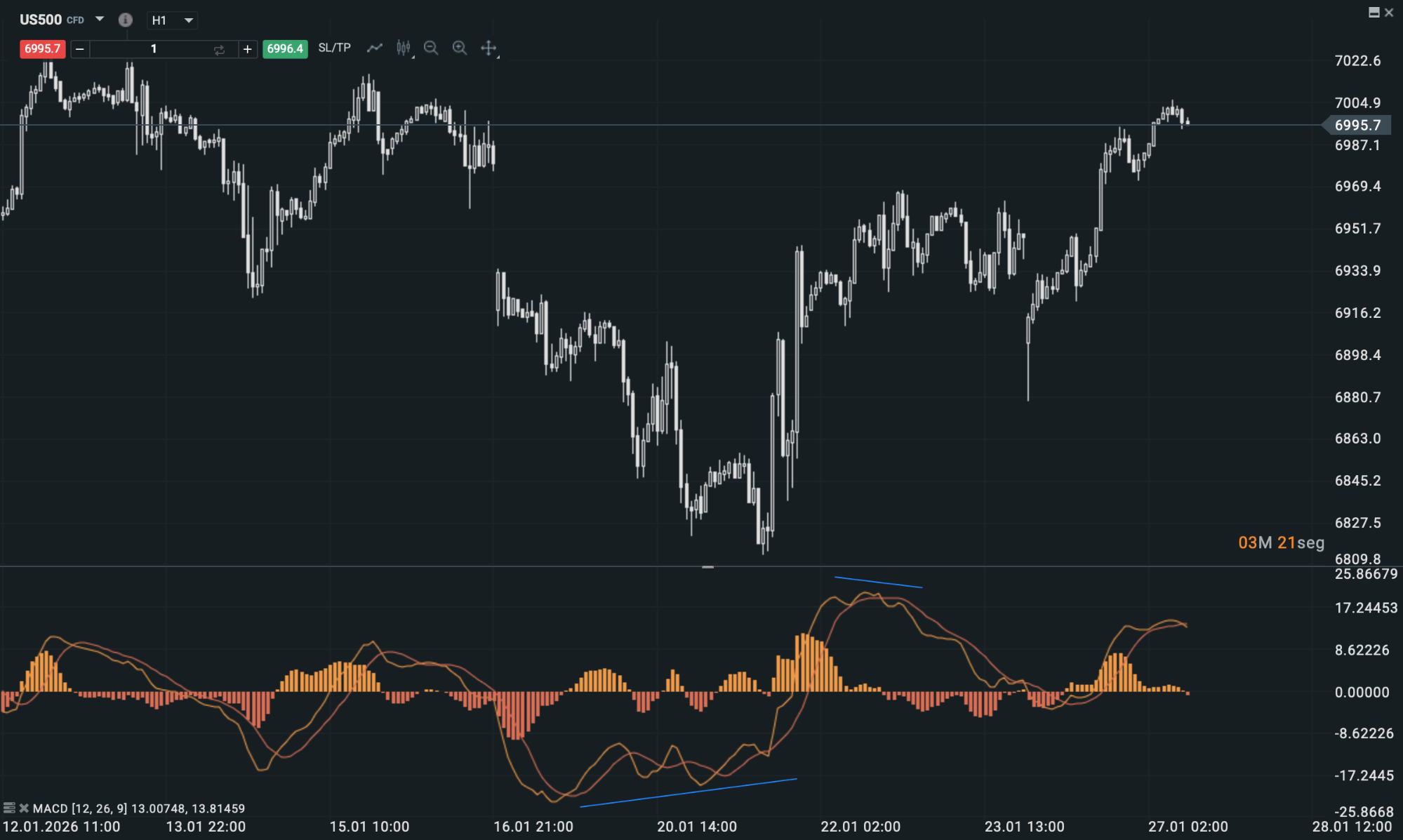Viewport: 1403px width, 840px height.
Task: Open the MACD indicator settings icon
Action: point(9,808)
